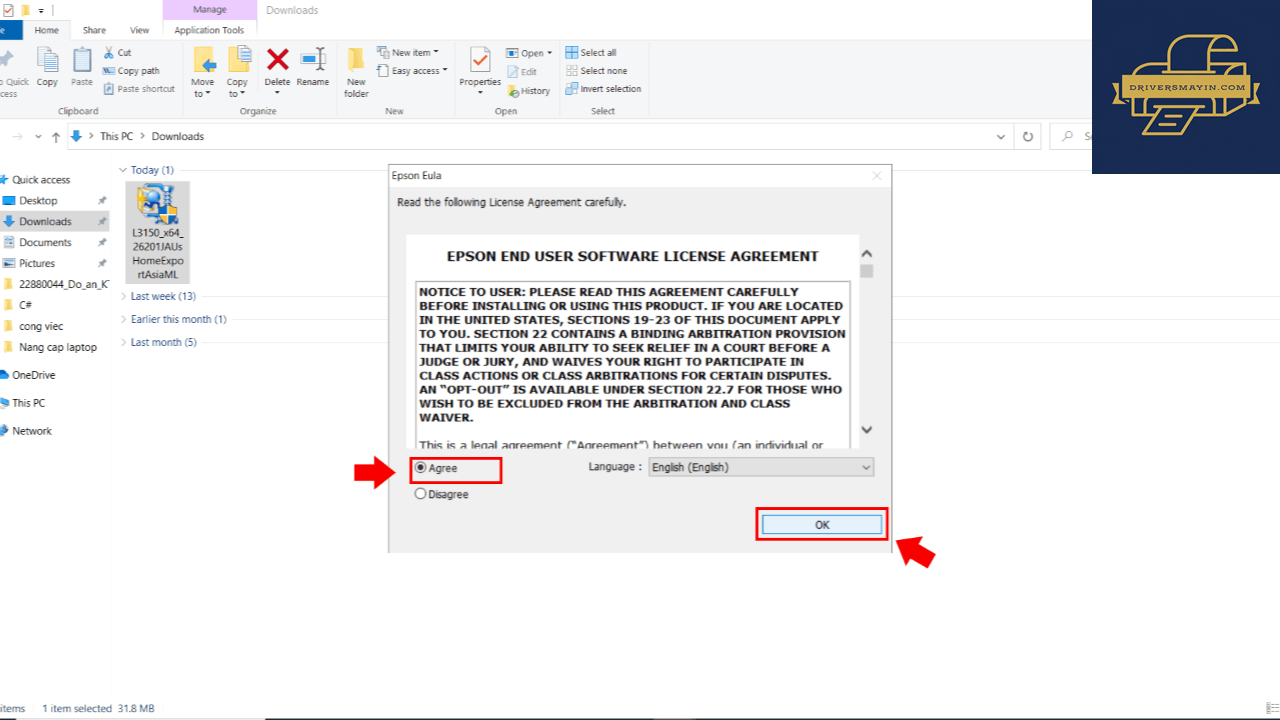Click the Open button in the ribbon
Viewport: 1280px width, 720px height.
click(x=529, y=53)
